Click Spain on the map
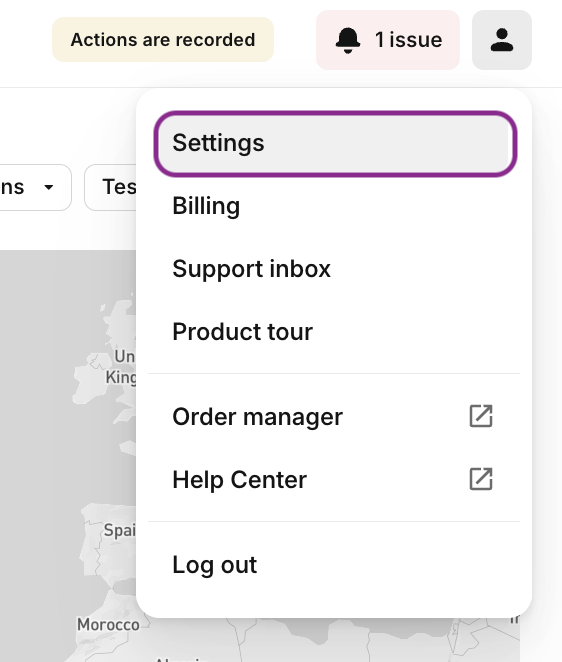This screenshot has width=562, height=662. (x=120, y=530)
